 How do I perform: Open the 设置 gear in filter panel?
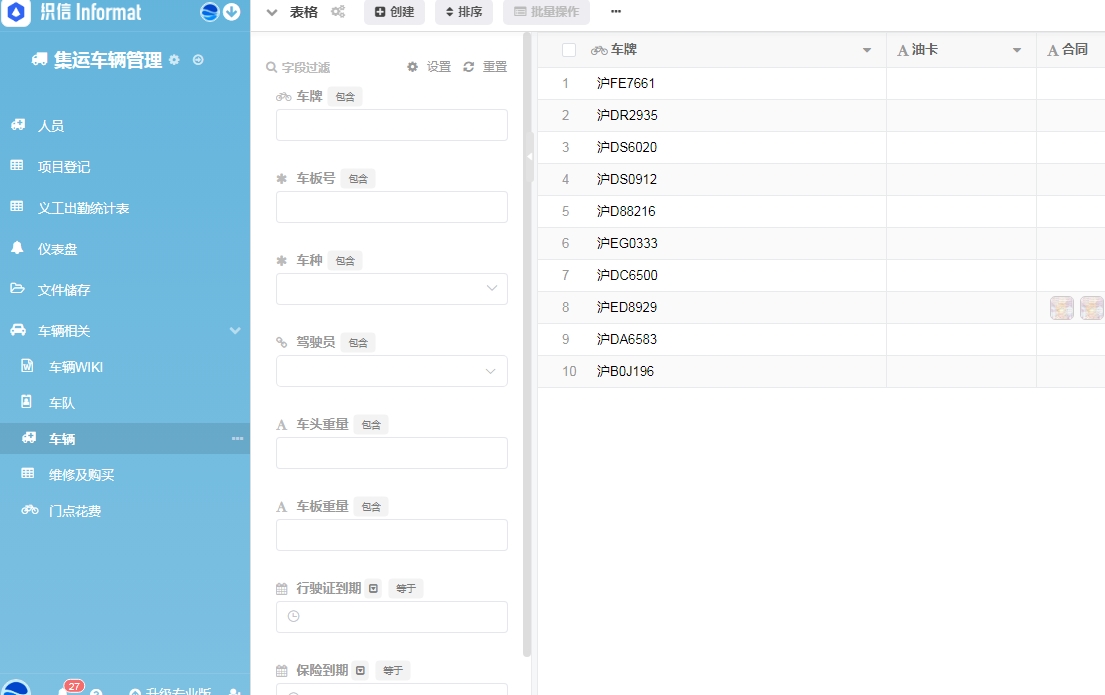413,67
